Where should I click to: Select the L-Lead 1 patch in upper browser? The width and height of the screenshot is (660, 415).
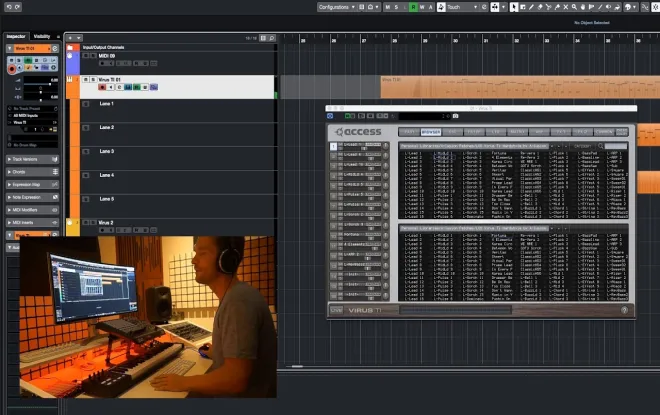(x=413, y=153)
